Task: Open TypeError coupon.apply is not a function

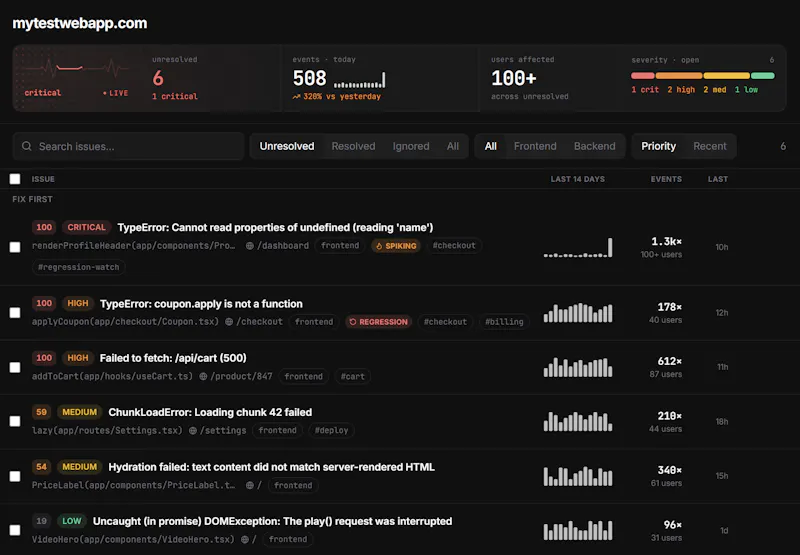Action: pos(201,304)
